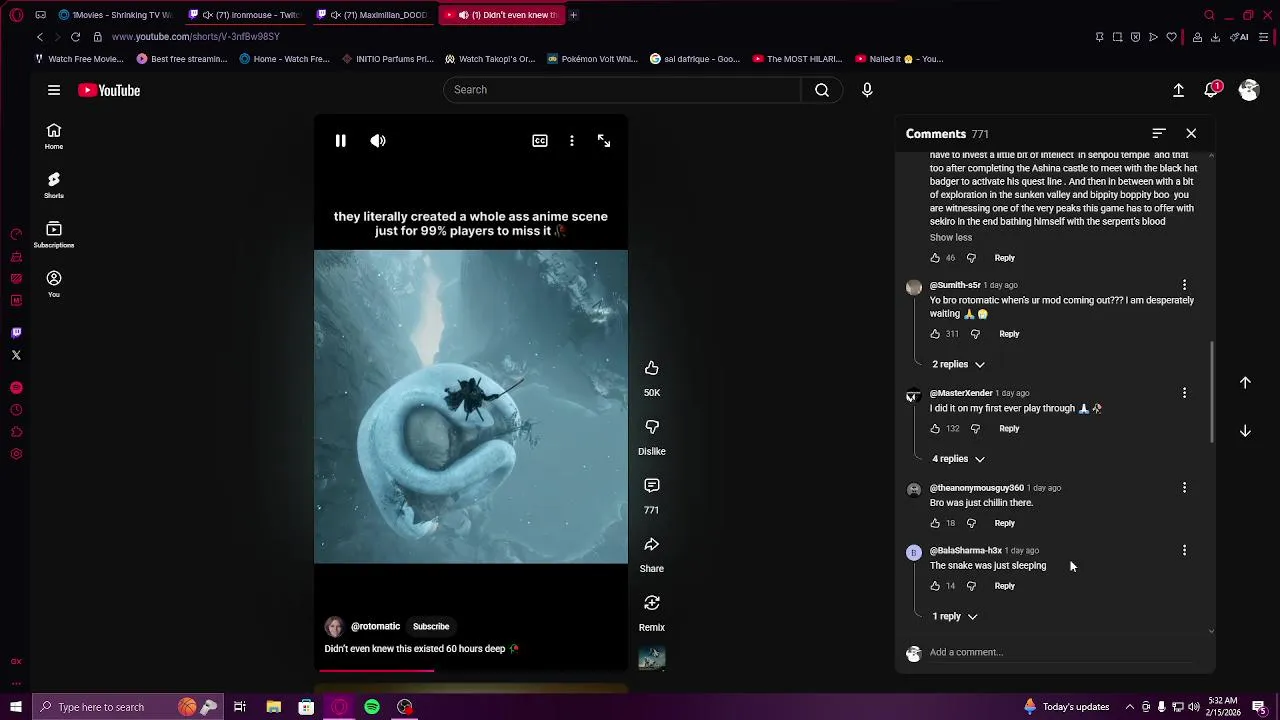Like the Short with 50K likes
The width and height of the screenshot is (1280, 720).
pos(652,368)
